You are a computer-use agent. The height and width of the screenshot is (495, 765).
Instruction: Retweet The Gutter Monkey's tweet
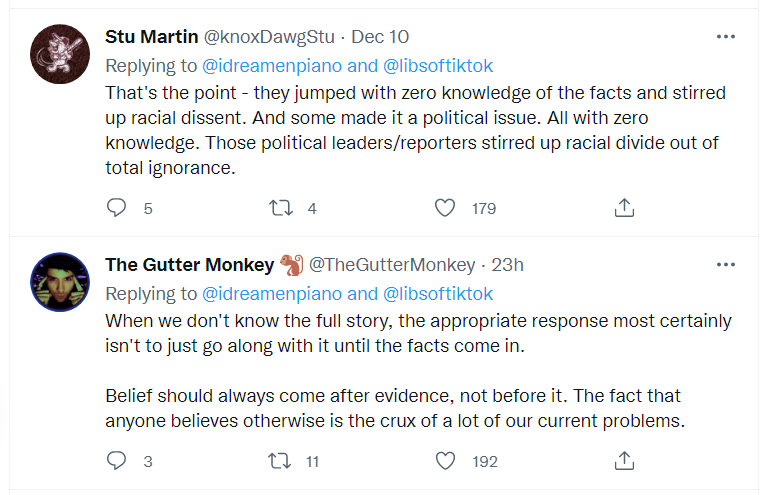(x=280, y=461)
